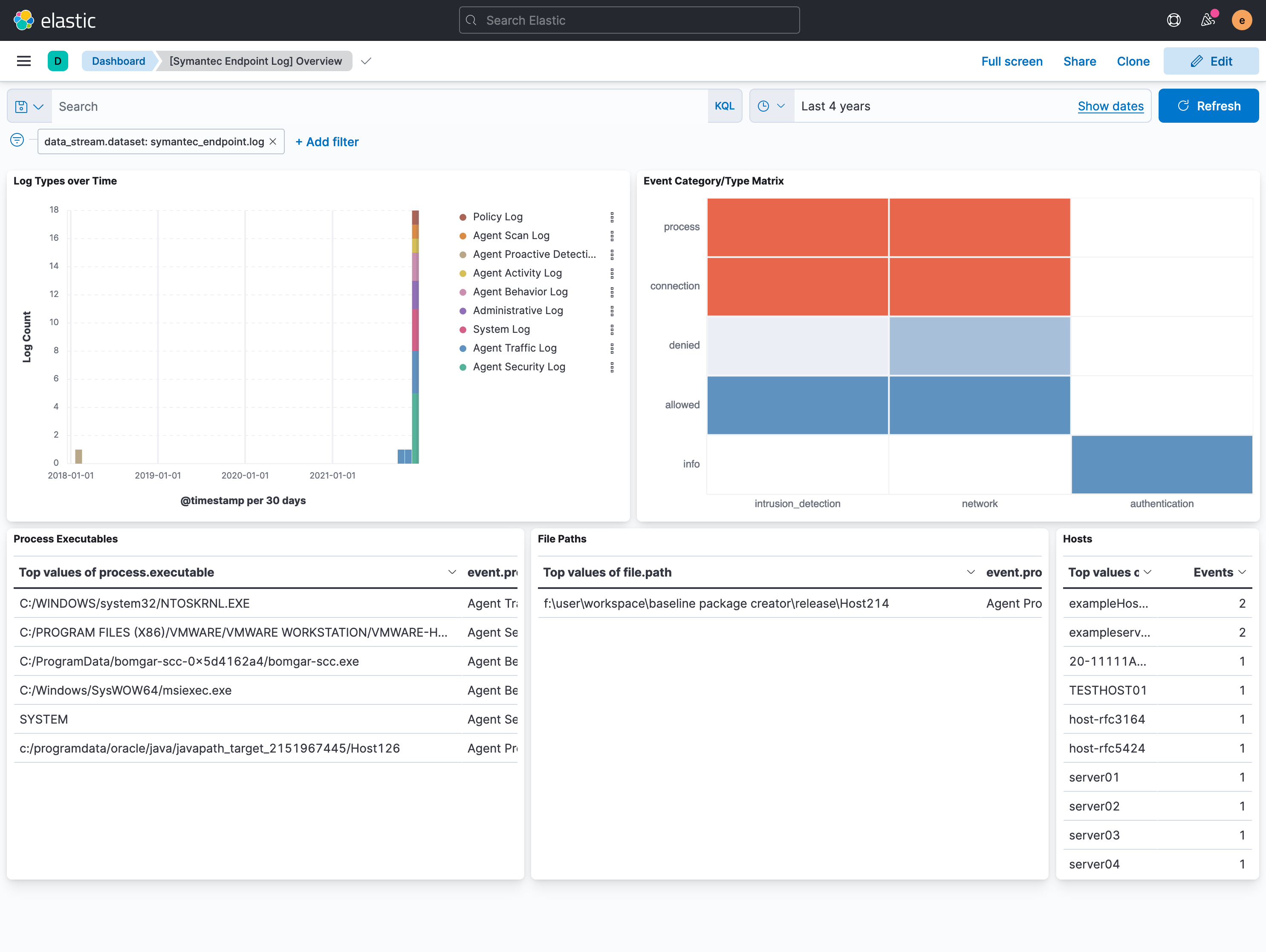Click the authentication info heatmap cell
The image size is (1266, 952).
click(1161, 464)
